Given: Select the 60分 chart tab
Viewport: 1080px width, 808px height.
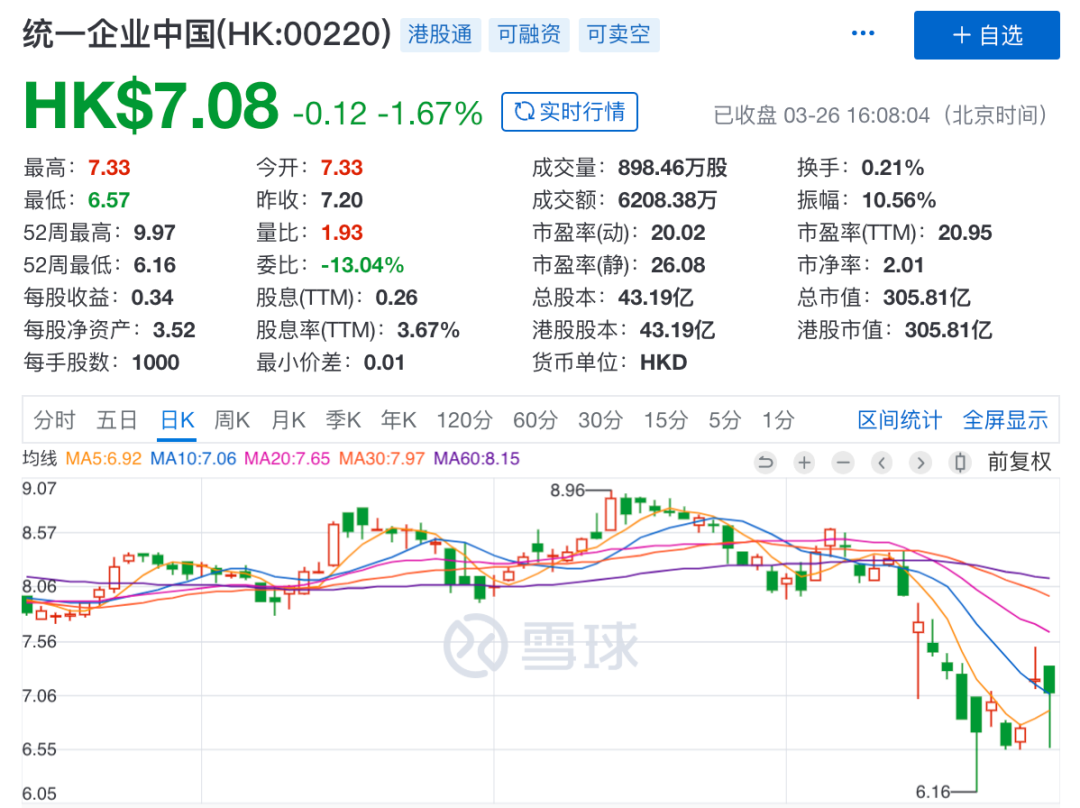Looking at the screenshot, I should 535,419.
